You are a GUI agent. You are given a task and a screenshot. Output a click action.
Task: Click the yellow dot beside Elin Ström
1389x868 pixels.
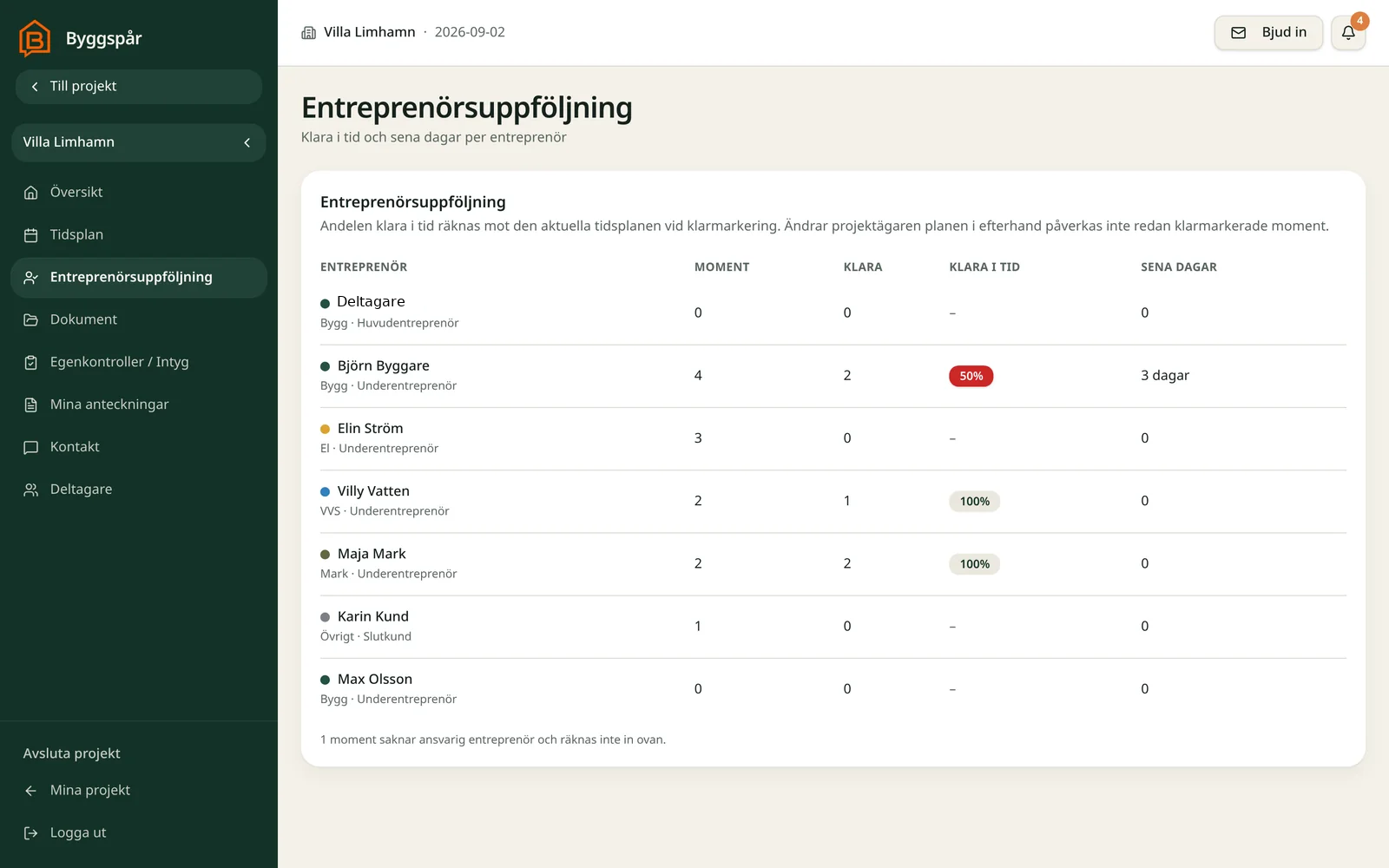click(326, 429)
